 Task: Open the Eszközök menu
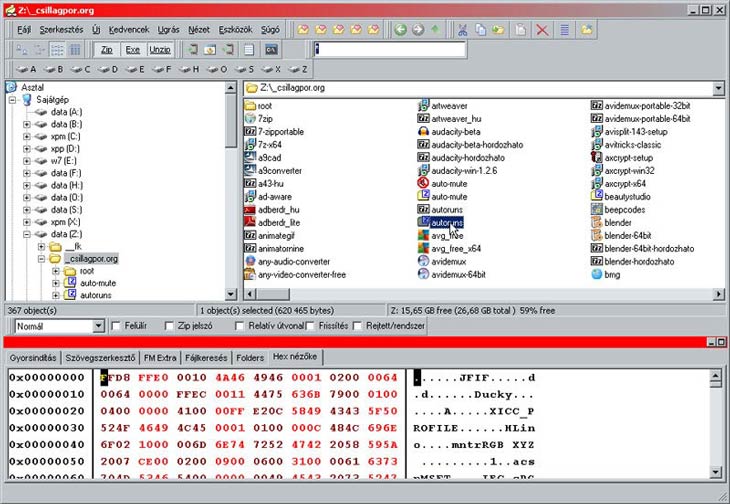236,30
